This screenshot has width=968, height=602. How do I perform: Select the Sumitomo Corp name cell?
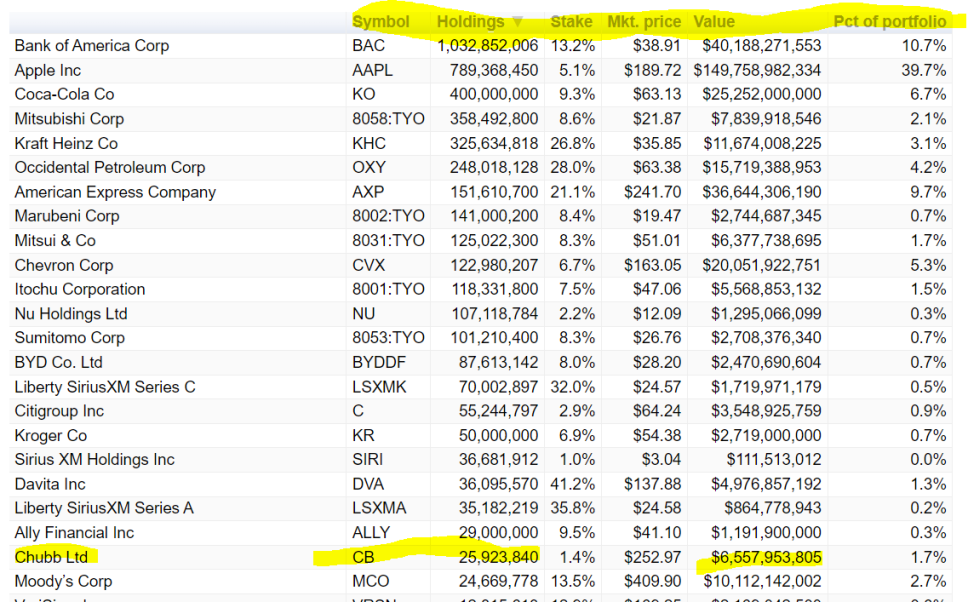tap(70, 338)
